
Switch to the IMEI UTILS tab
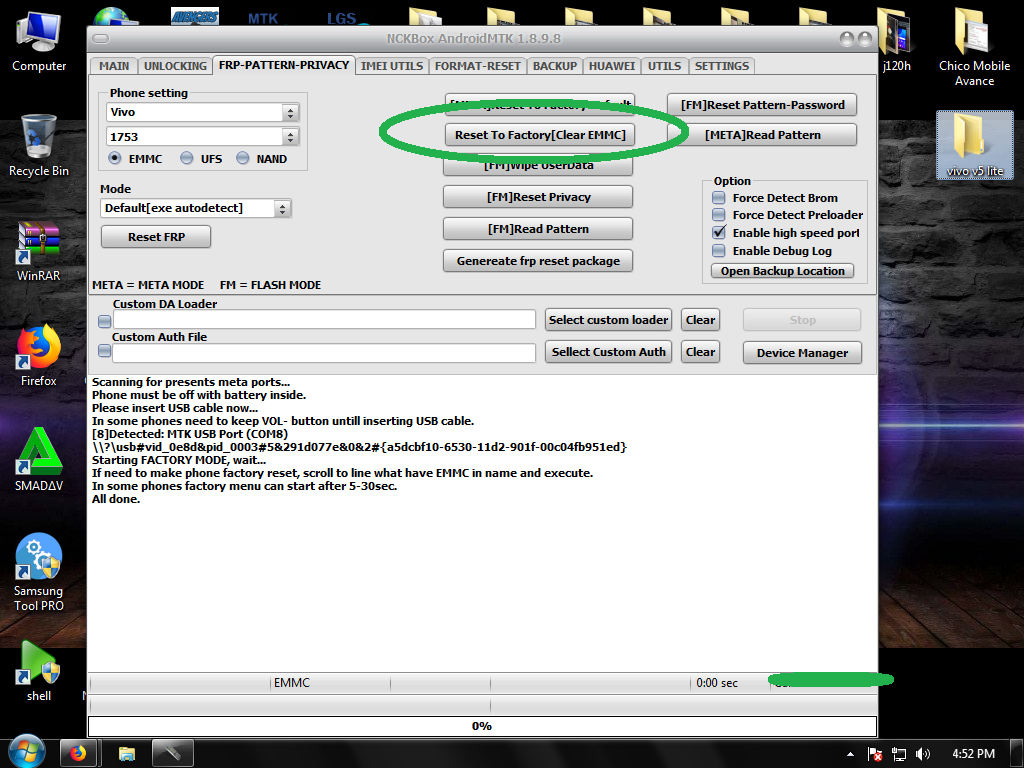(392, 66)
